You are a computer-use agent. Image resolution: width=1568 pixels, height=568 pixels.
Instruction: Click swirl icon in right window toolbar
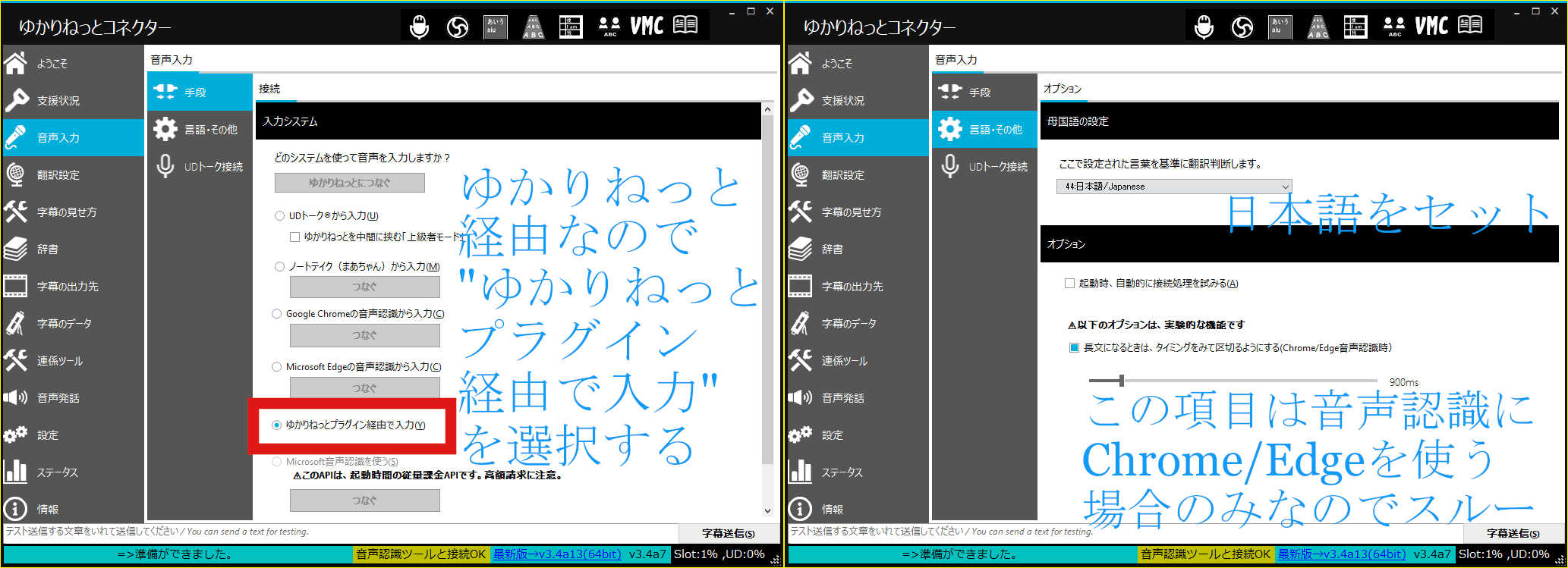point(1242,27)
